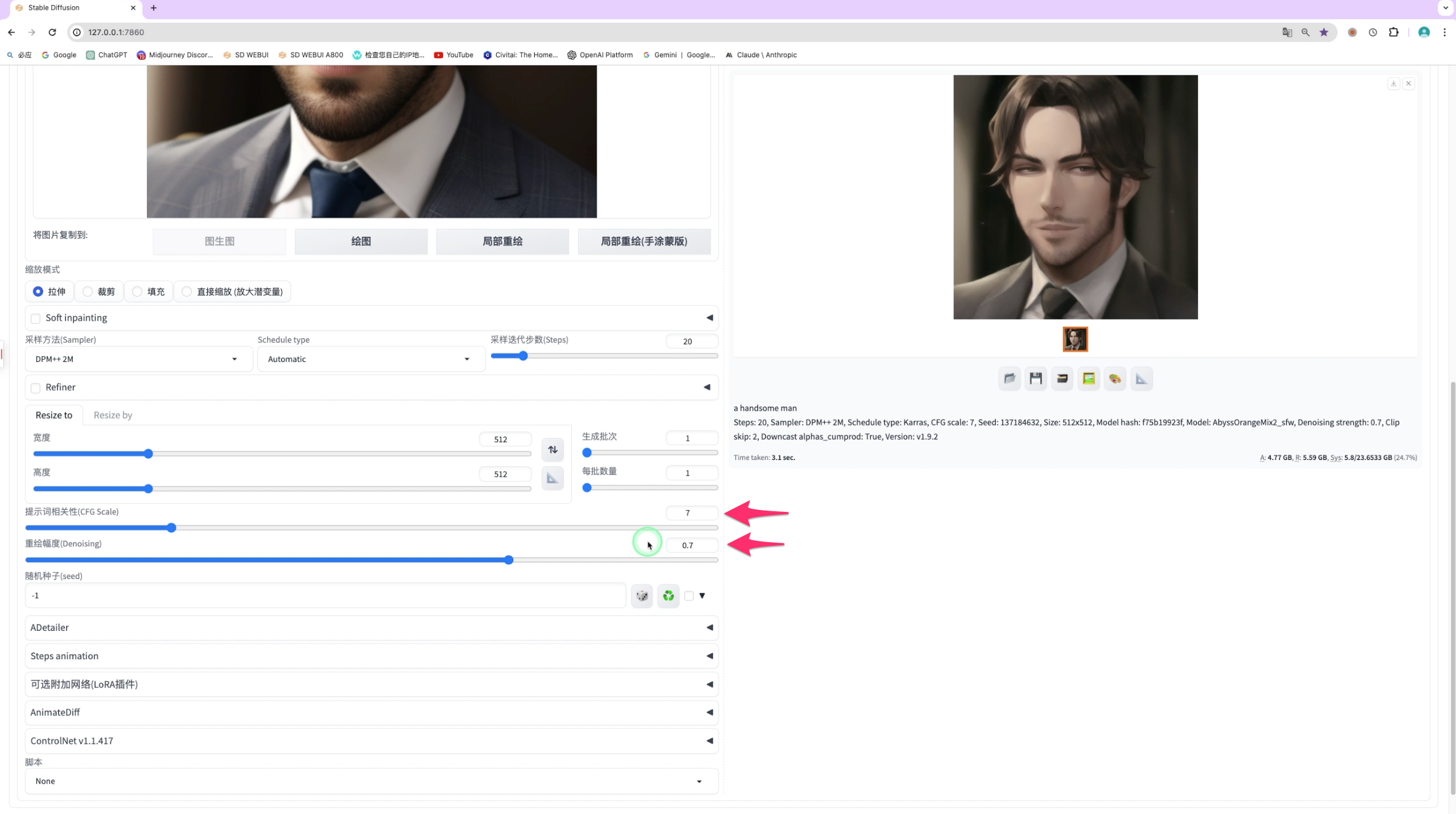Screen dimensions: 1456x814
Task: Click the translate page icon
Action: (x=1287, y=32)
